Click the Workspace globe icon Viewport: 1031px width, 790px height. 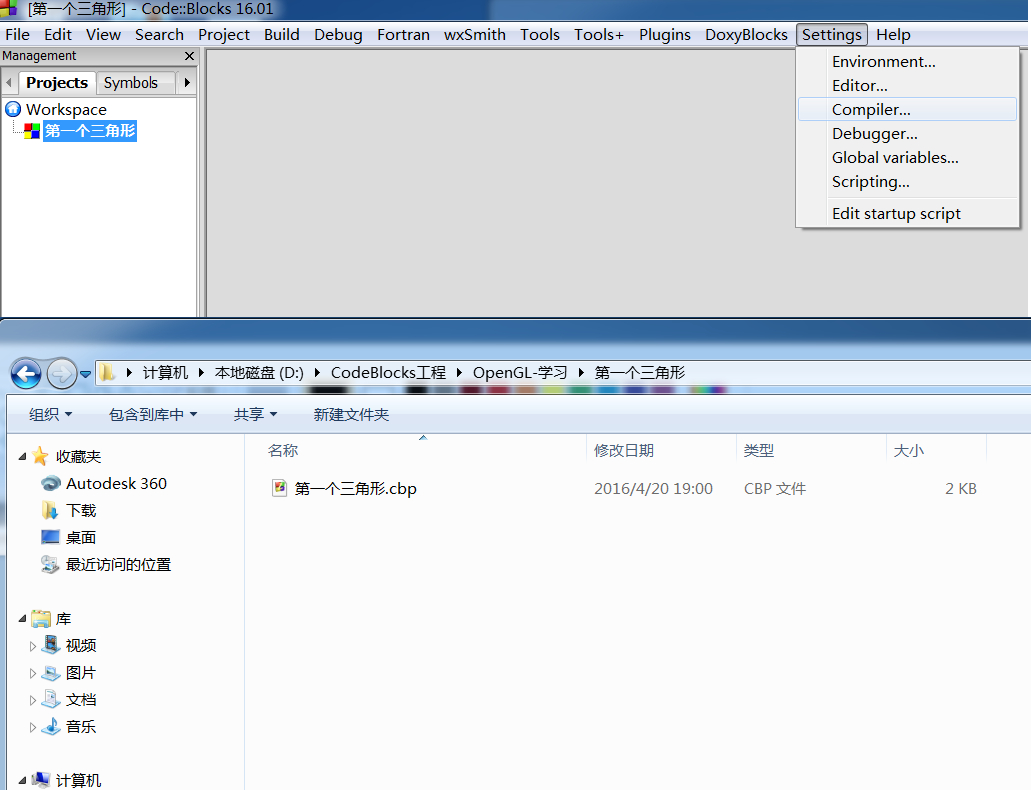point(12,109)
